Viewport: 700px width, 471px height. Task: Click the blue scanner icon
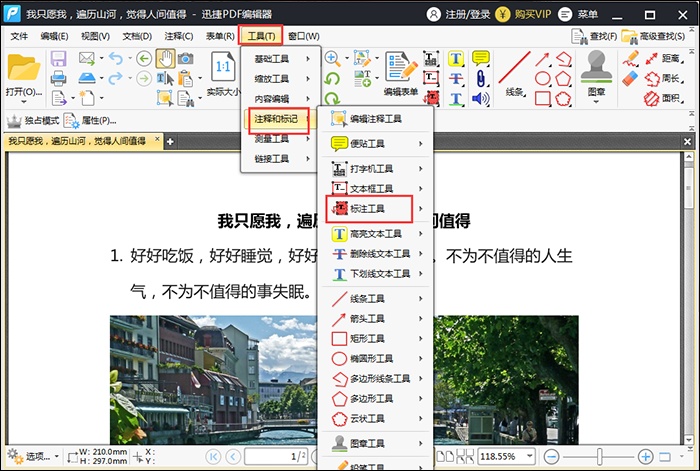(87, 79)
